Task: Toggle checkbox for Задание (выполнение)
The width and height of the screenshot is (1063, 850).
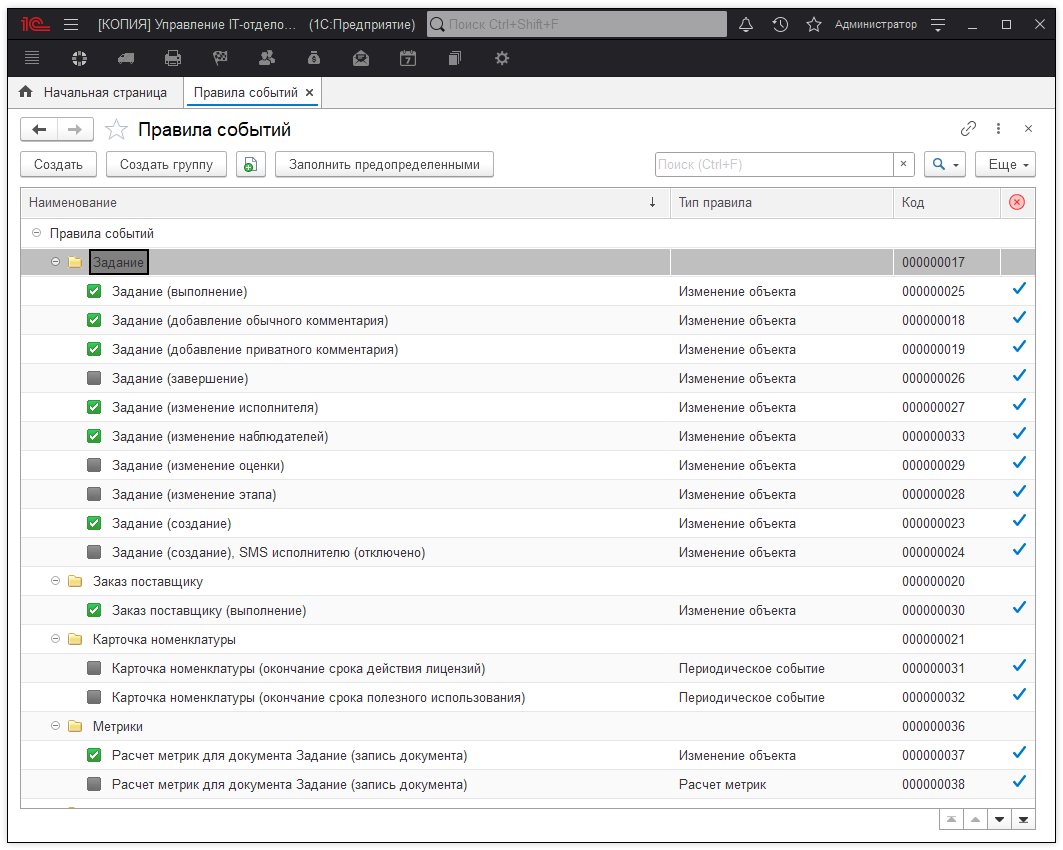Action: tap(94, 292)
